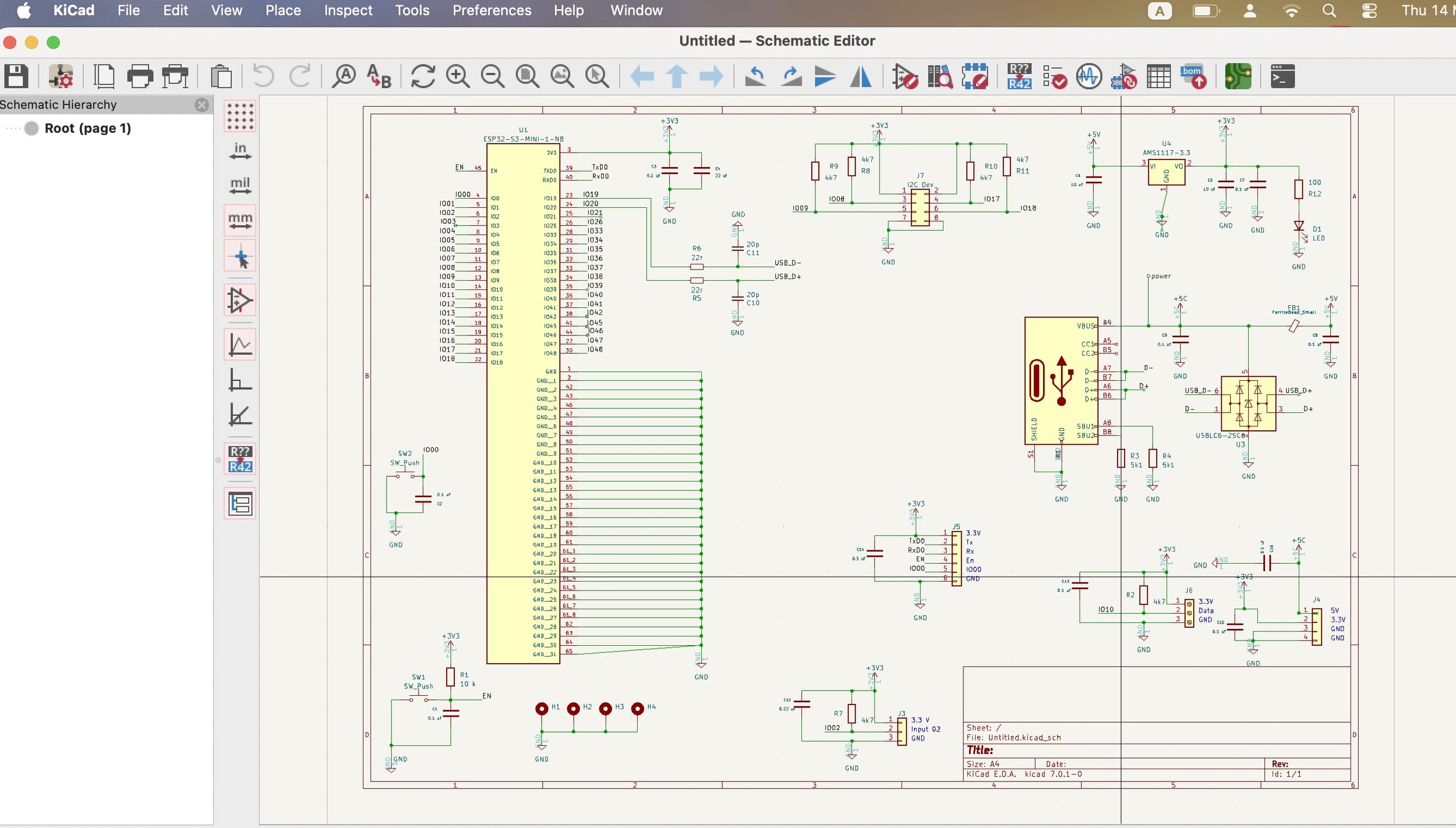The height and width of the screenshot is (828, 1456).
Task: Click the Annotate schematic symbols icon
Action: point(1019,76)
